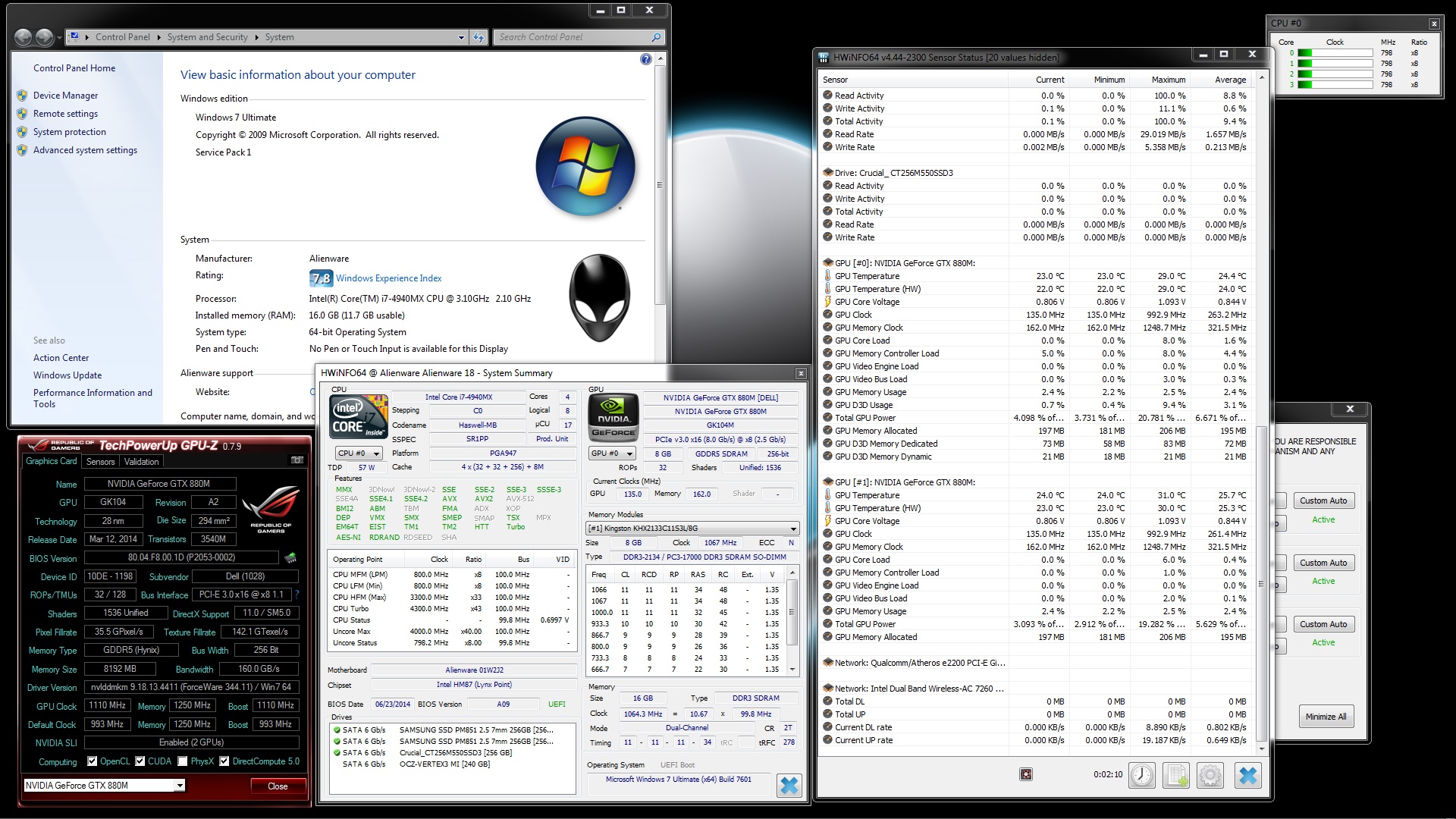This screenshot has height=819, width=1456.
Task: Click the Control Panel forward arrow
Action: click(x=45, y=36)
